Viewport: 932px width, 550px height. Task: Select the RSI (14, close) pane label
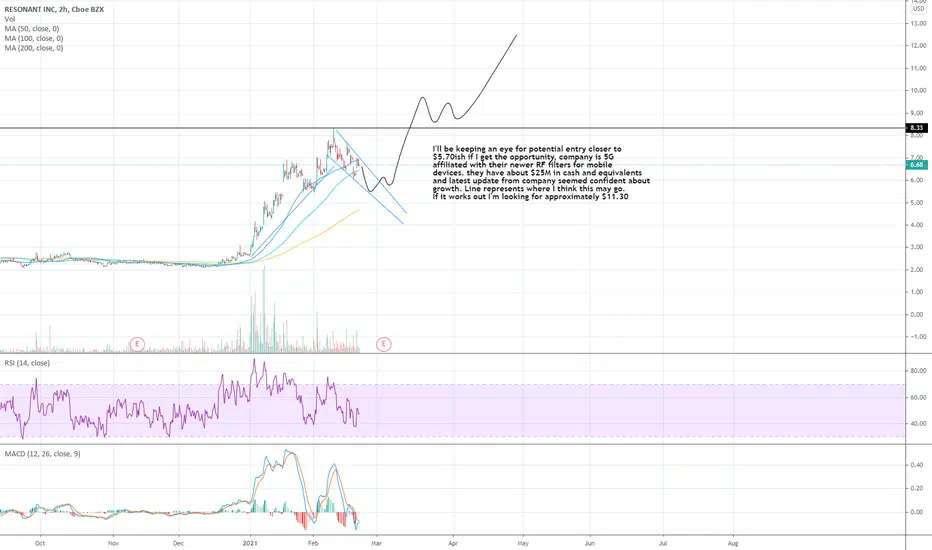click(27, 363)
